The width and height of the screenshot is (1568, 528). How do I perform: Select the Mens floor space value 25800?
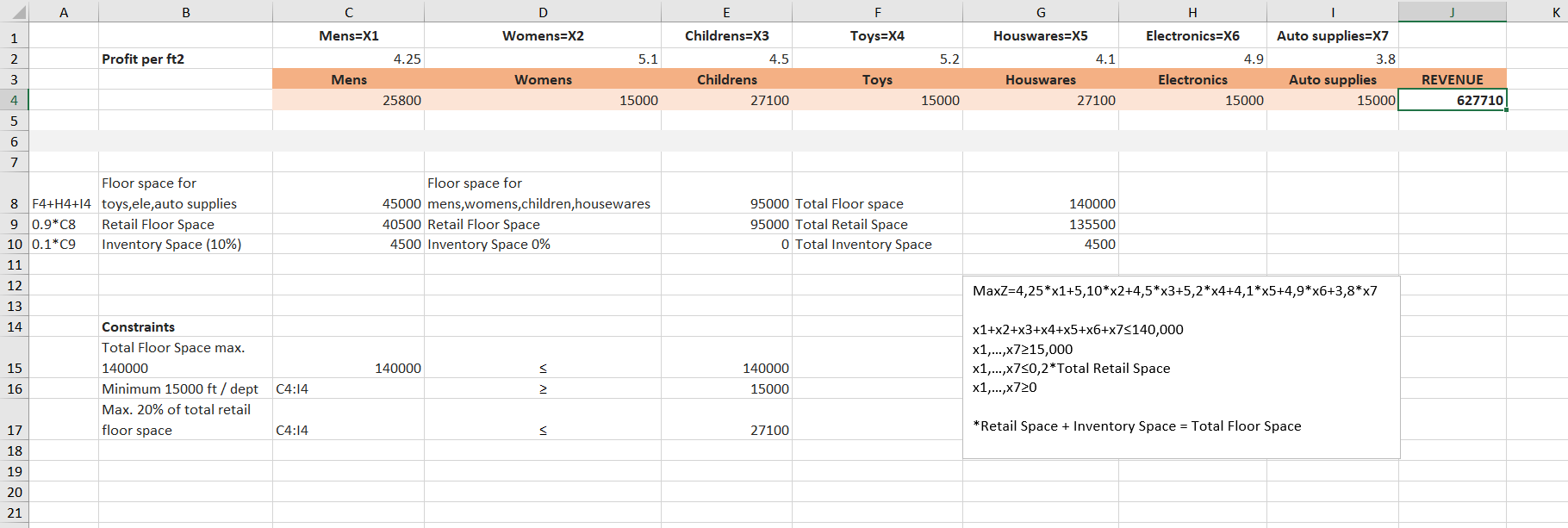pyautogui.click(x=348, y=100)
